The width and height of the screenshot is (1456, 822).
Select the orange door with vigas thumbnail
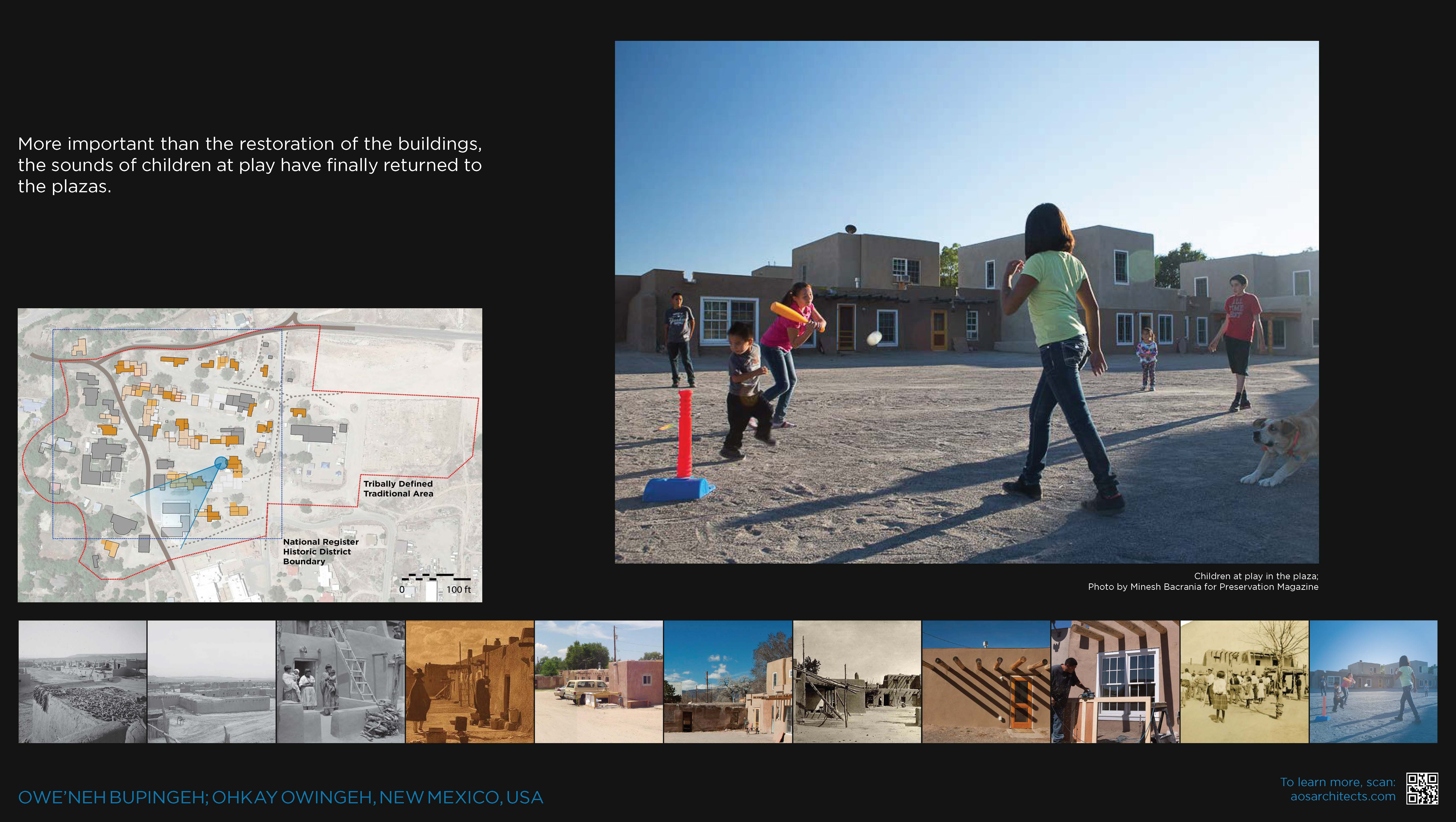[986, 682]
